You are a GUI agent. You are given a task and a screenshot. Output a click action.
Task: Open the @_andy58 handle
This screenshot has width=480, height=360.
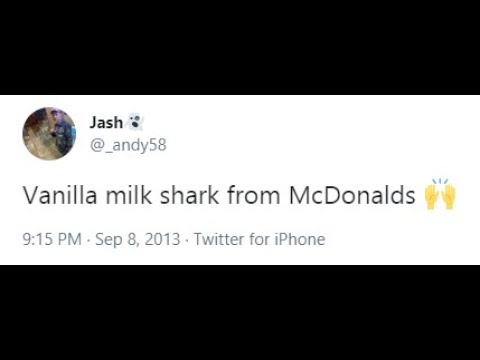pos(128,145)
